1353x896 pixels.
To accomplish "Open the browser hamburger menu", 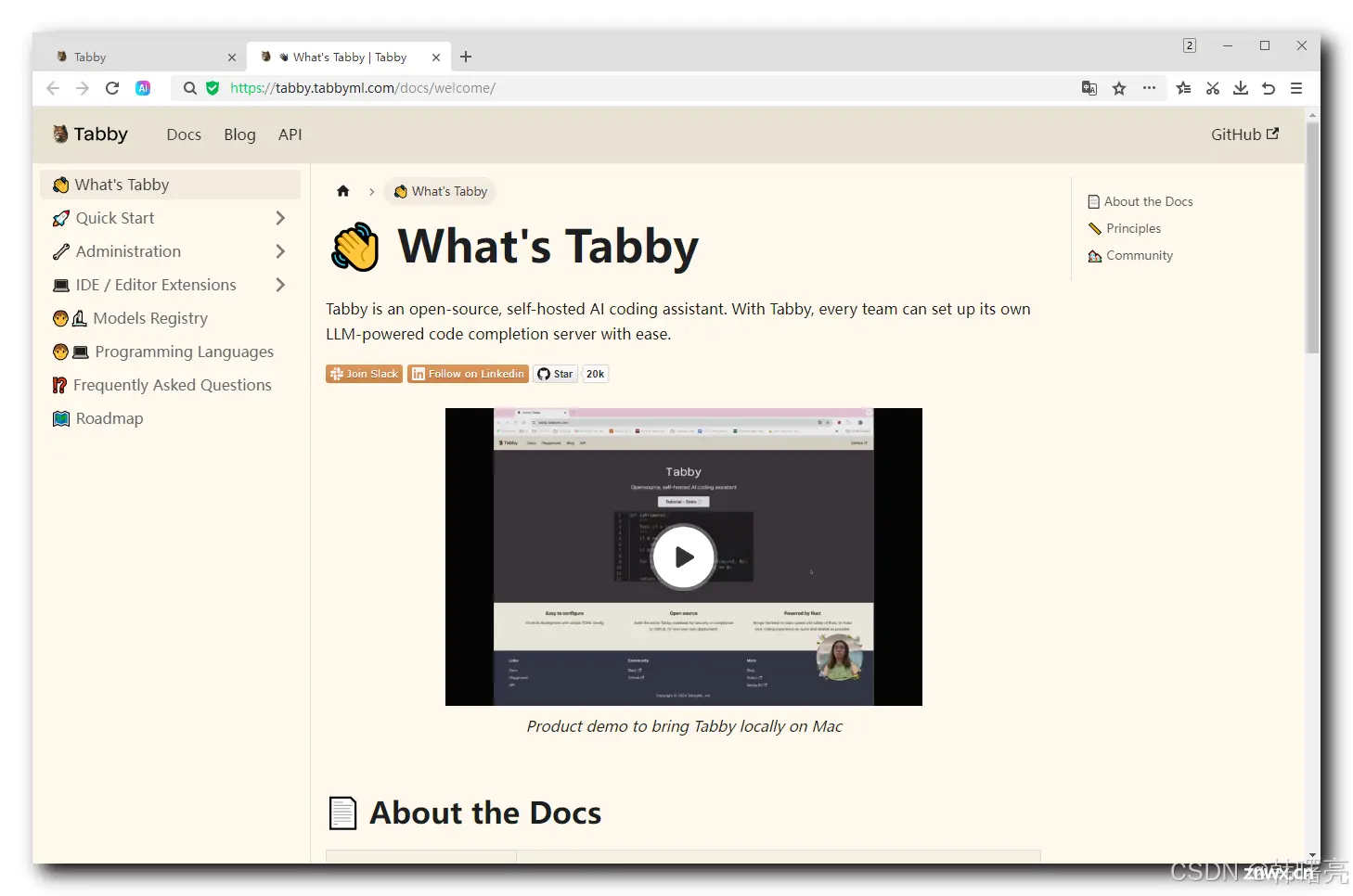I will (x=1296, y=88).
